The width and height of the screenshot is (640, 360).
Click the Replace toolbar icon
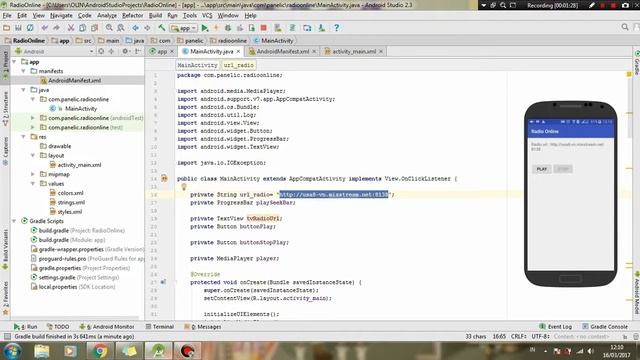click(121, 28)
